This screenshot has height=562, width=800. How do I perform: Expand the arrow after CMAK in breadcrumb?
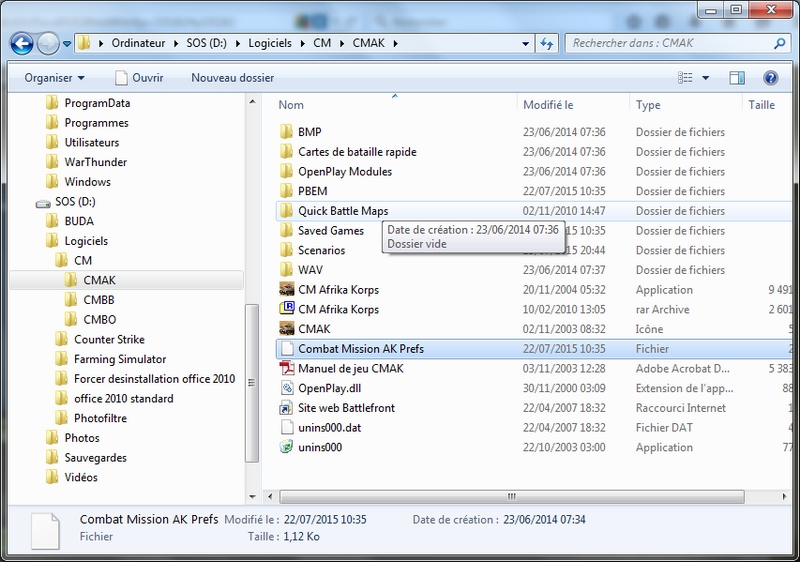click(x=395, y=44)
